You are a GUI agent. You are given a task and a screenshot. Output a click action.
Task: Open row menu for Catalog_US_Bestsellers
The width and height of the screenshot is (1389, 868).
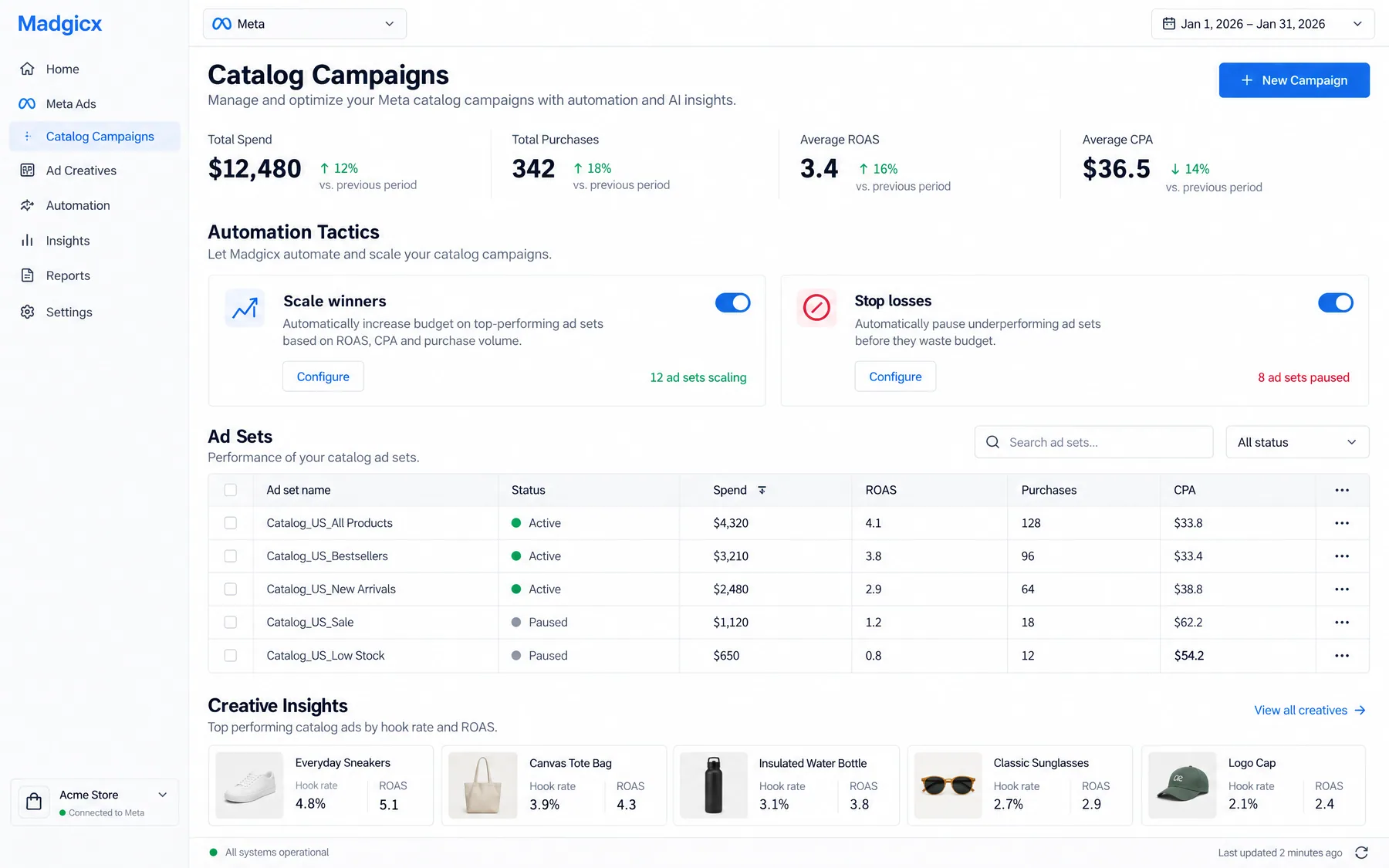pos(1342,556)
